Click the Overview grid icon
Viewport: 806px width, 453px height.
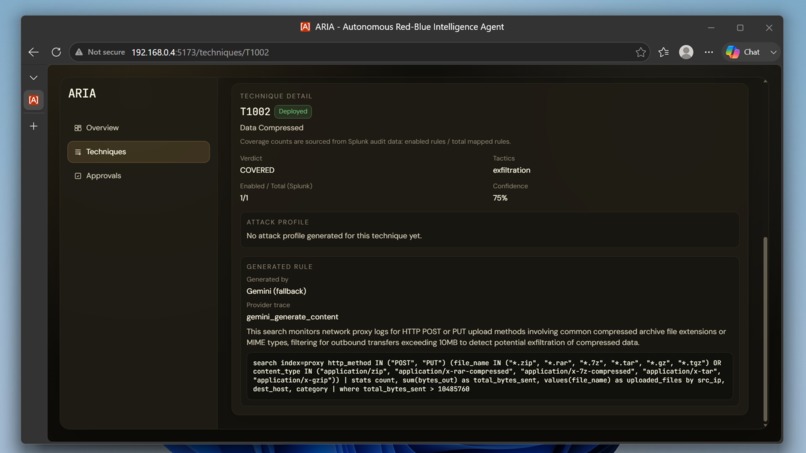(78, 128)
